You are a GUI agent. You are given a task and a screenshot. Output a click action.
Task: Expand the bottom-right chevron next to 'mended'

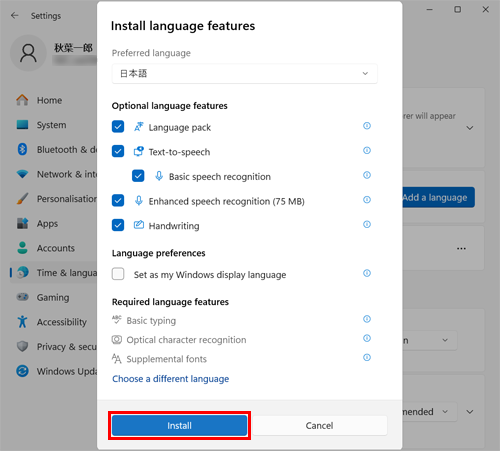(x=470, y=412)
